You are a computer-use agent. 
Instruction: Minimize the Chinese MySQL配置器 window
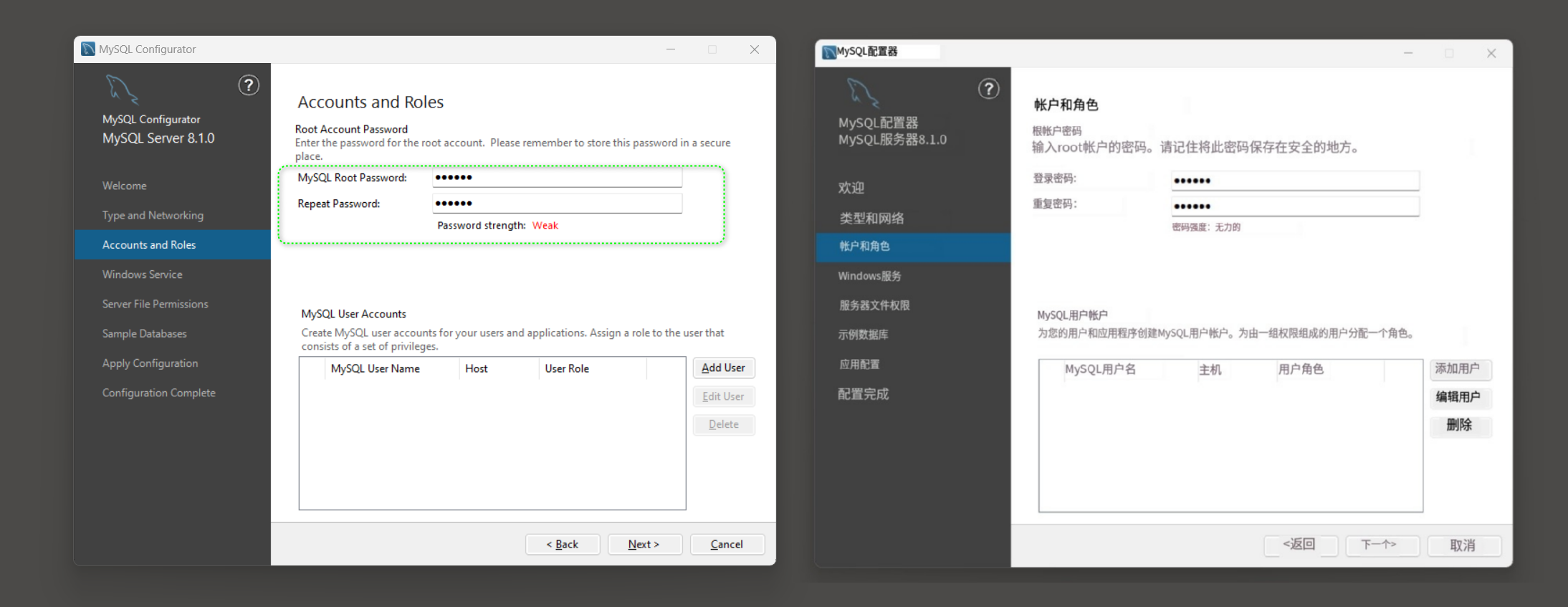[1408, 53]
